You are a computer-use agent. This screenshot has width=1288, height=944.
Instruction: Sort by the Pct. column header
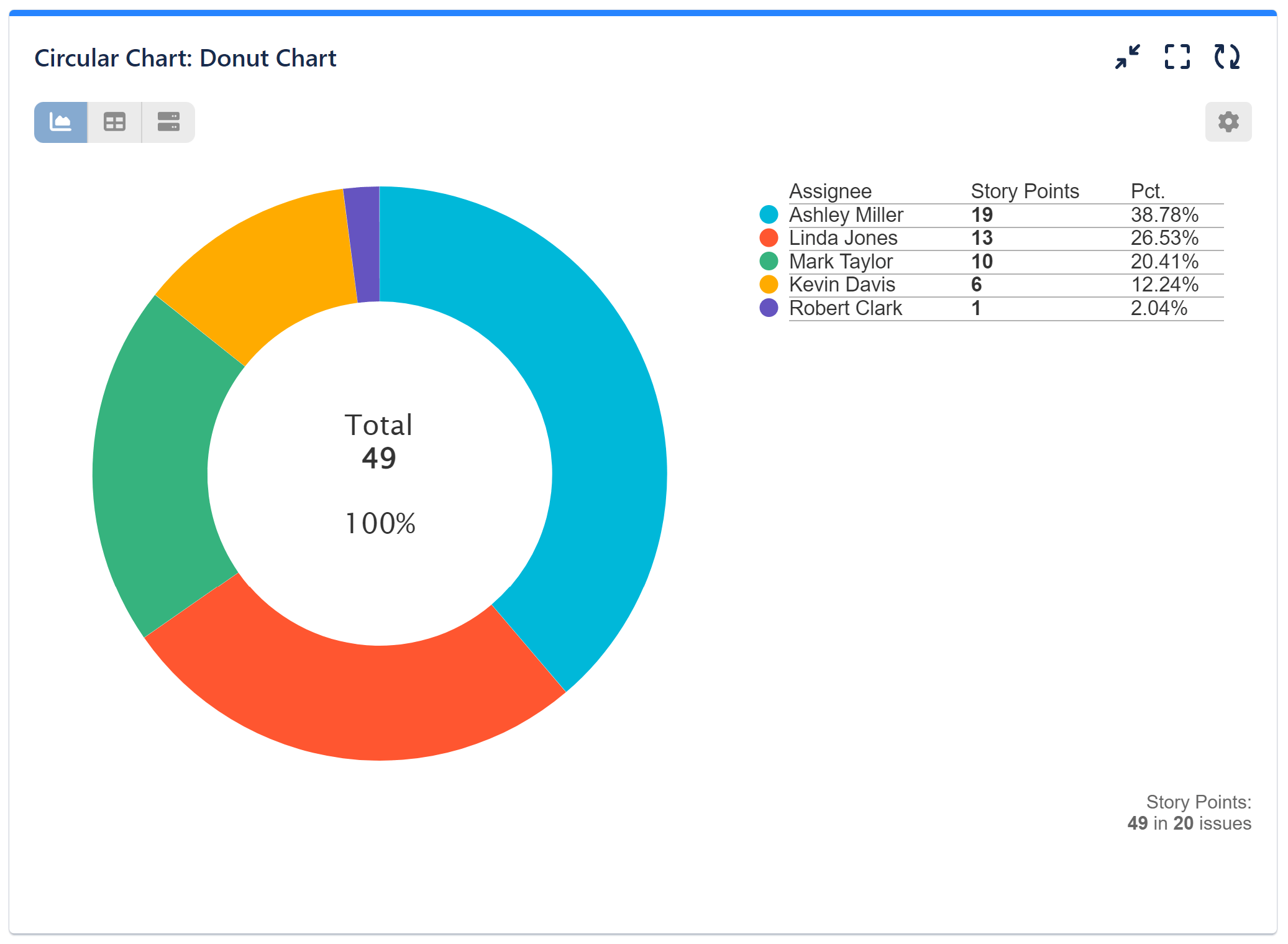(1146, 191)
